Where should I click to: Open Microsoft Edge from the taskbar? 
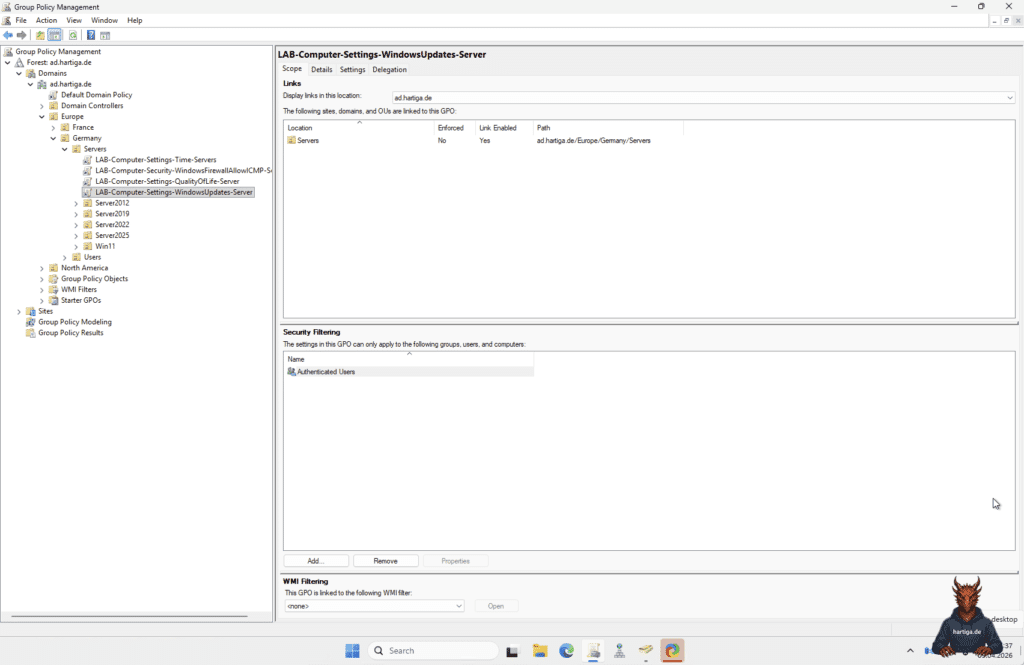[566, 650]
